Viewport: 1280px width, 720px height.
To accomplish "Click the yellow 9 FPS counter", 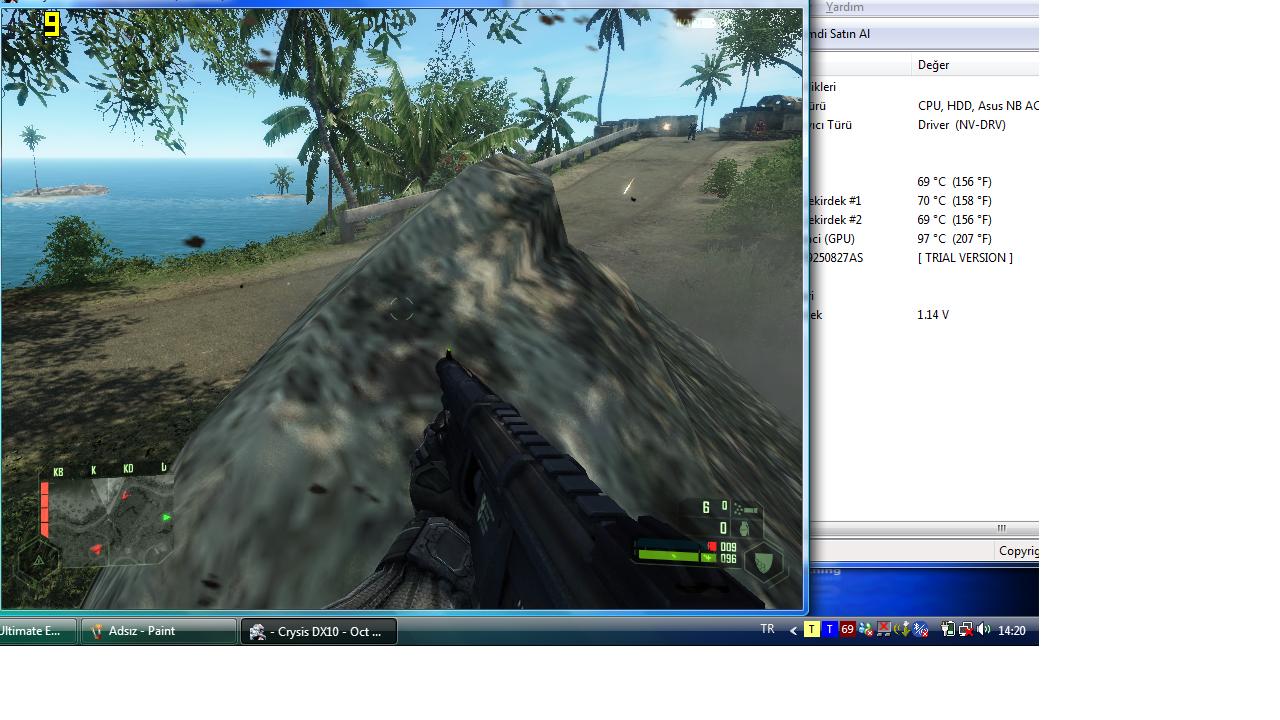I will coord(52,24).
